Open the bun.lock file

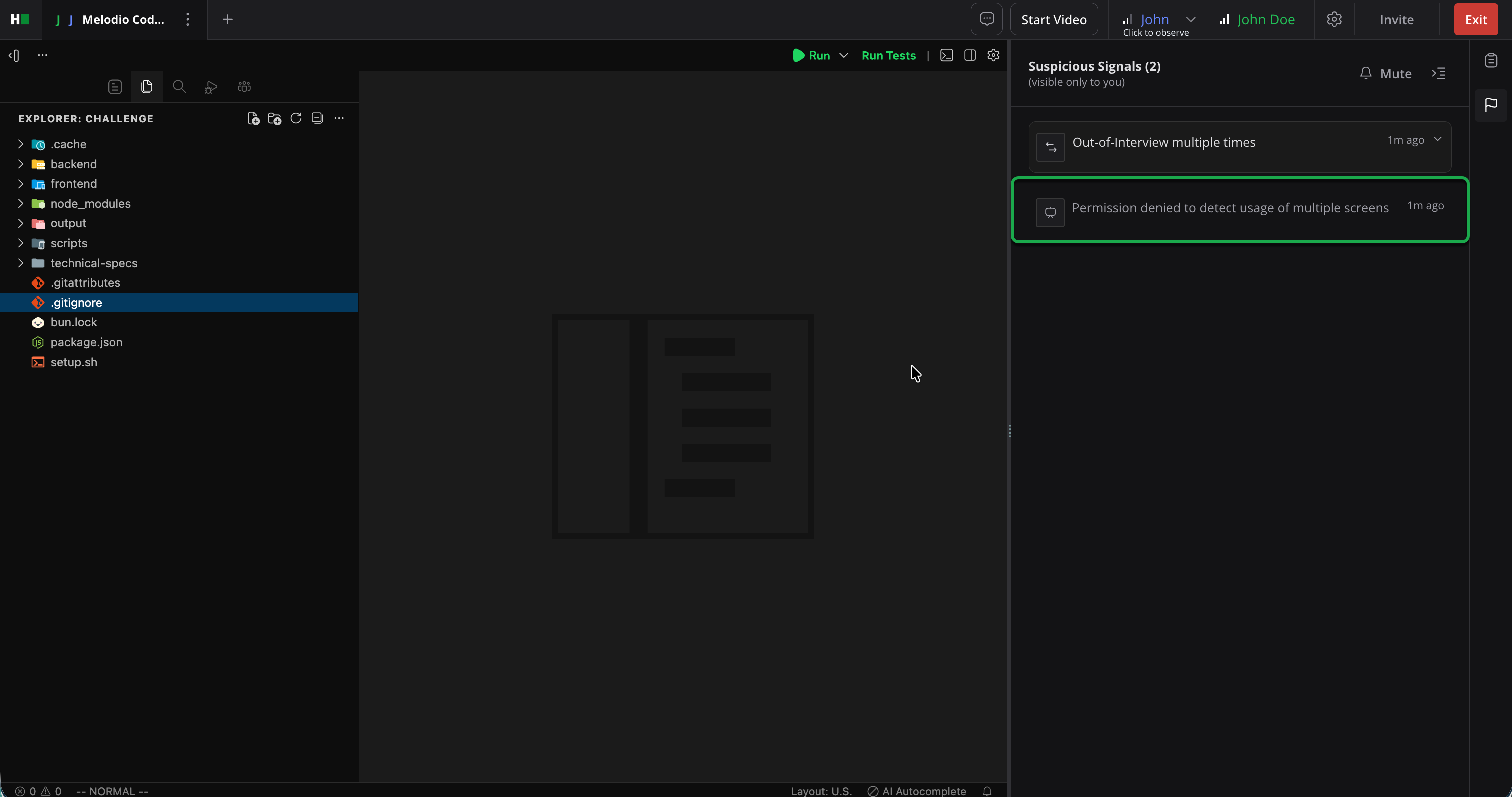pos(179,322)
